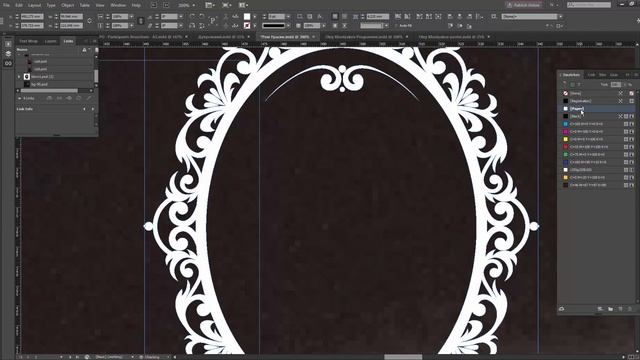Open the stroke weight dropdown
The width and height of the screenshot is (640, 360).
(287, 17)
